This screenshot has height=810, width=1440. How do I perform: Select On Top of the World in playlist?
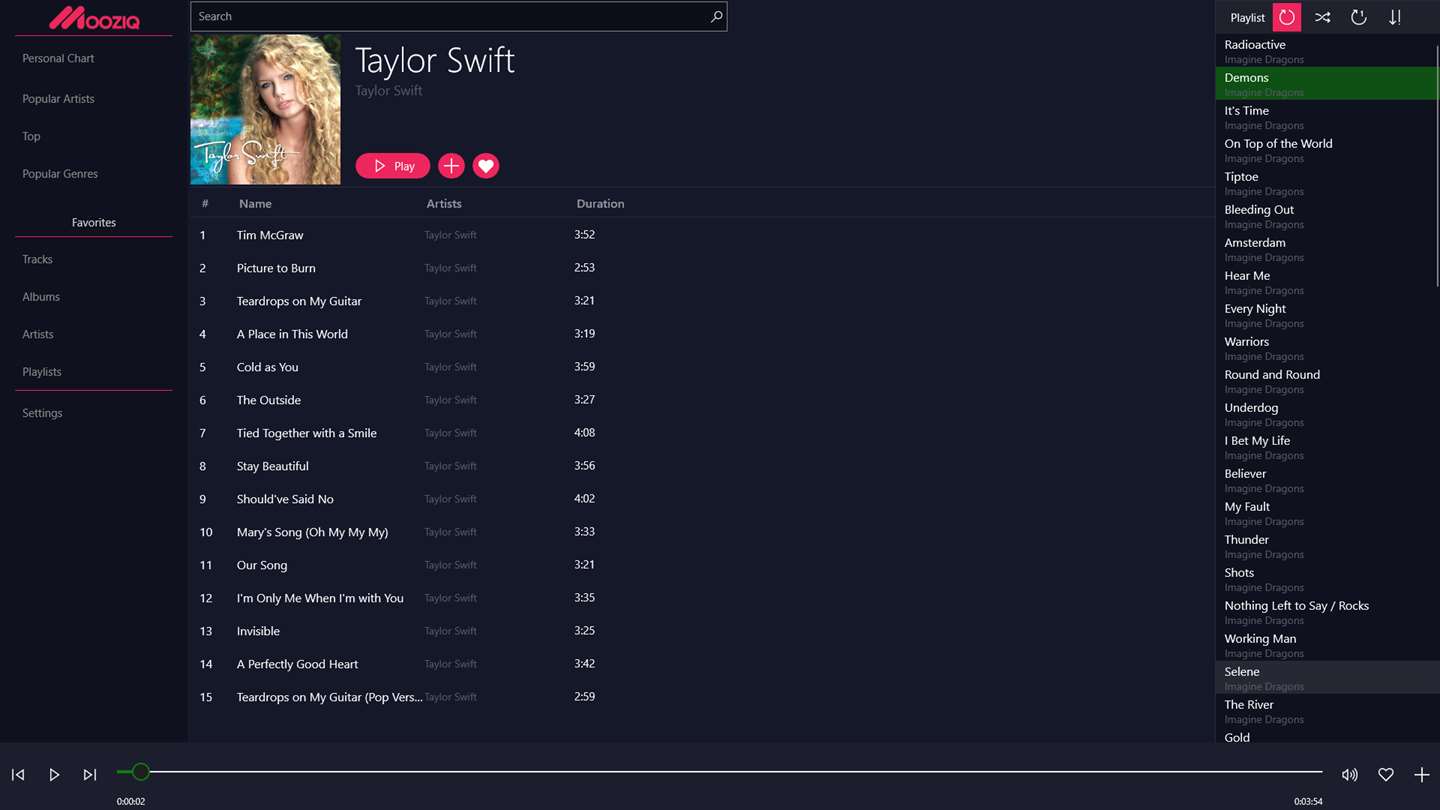point(1325,150)
